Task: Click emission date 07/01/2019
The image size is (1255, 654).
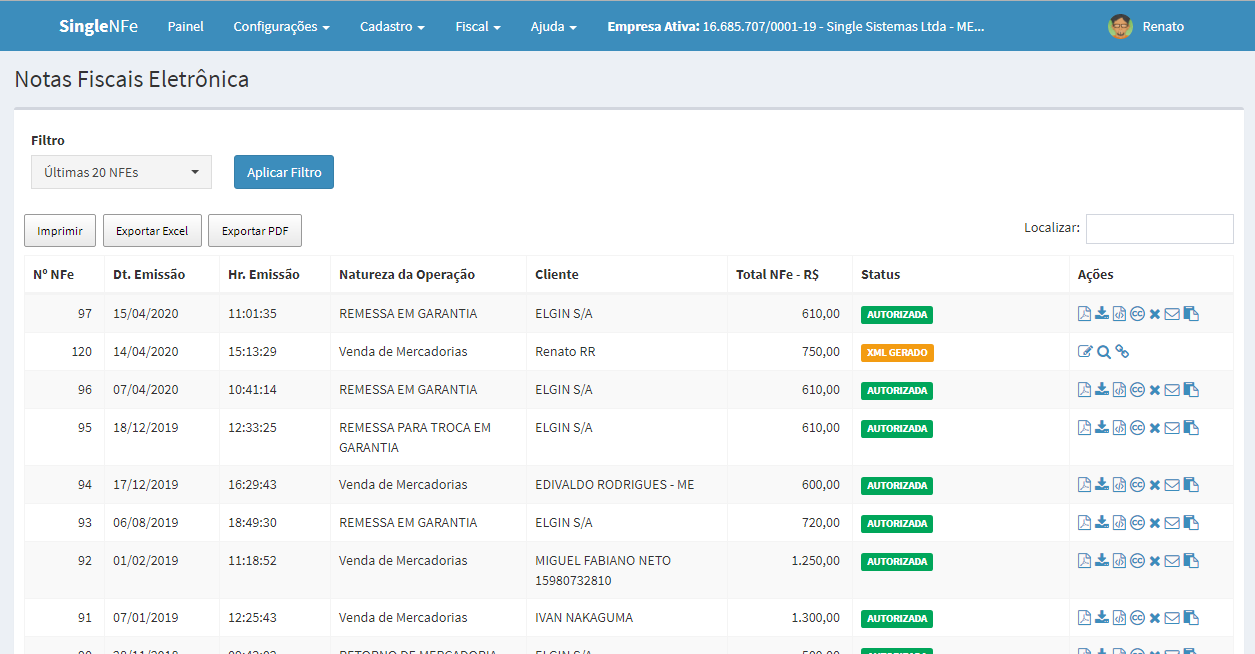Action: pyautogui.click(x=146, y=618)
